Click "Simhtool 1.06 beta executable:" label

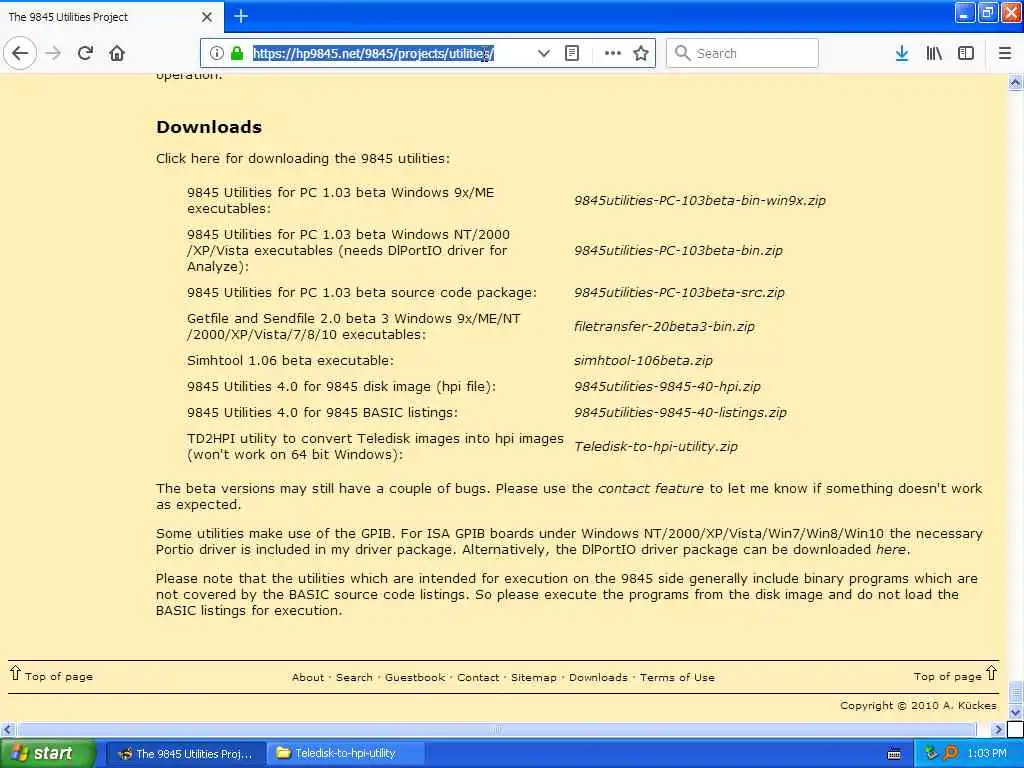[290, 360]
